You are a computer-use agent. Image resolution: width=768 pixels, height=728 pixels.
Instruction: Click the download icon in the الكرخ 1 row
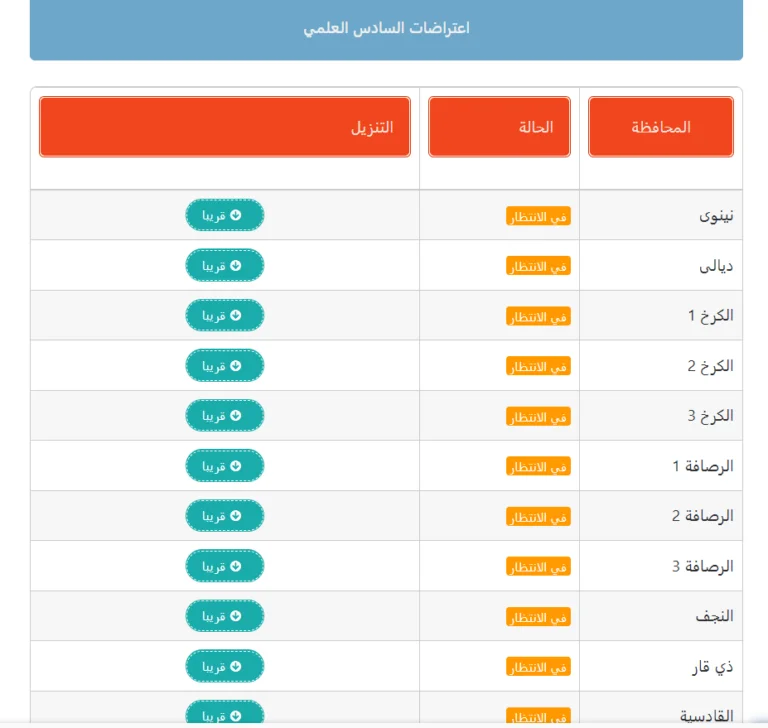pos(236,315)
